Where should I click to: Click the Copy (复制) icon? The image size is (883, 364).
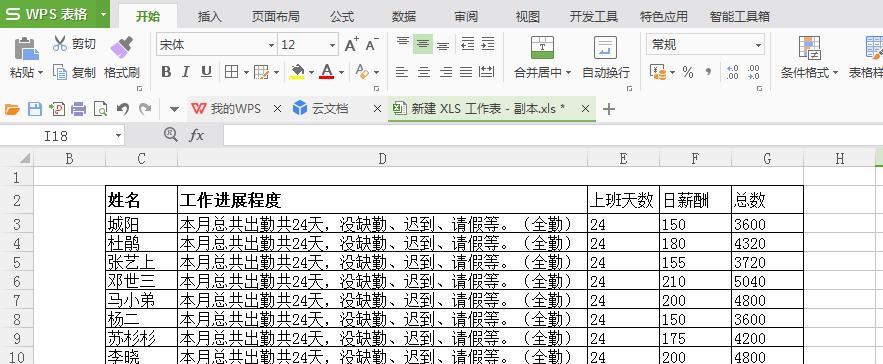point(60,72)
